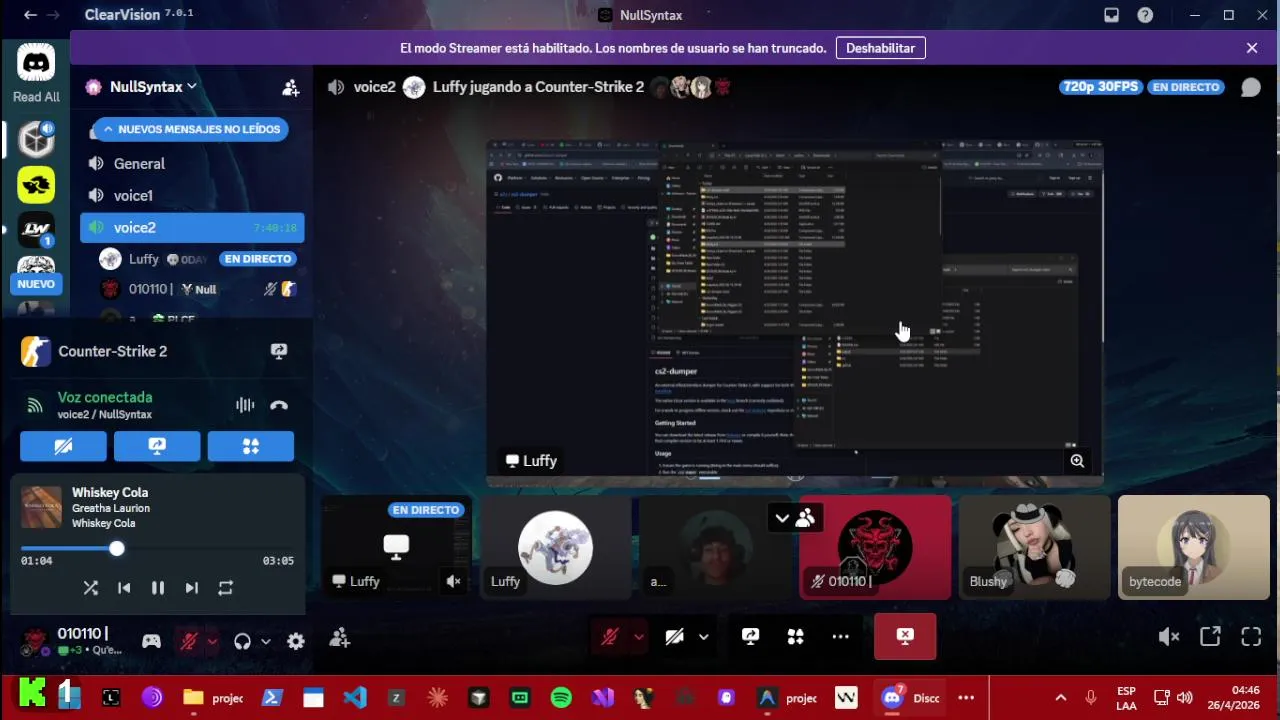This screenshot has height=720, width=1280.
Task: Invite friends icon on the call bar
Action: [340, 637]
